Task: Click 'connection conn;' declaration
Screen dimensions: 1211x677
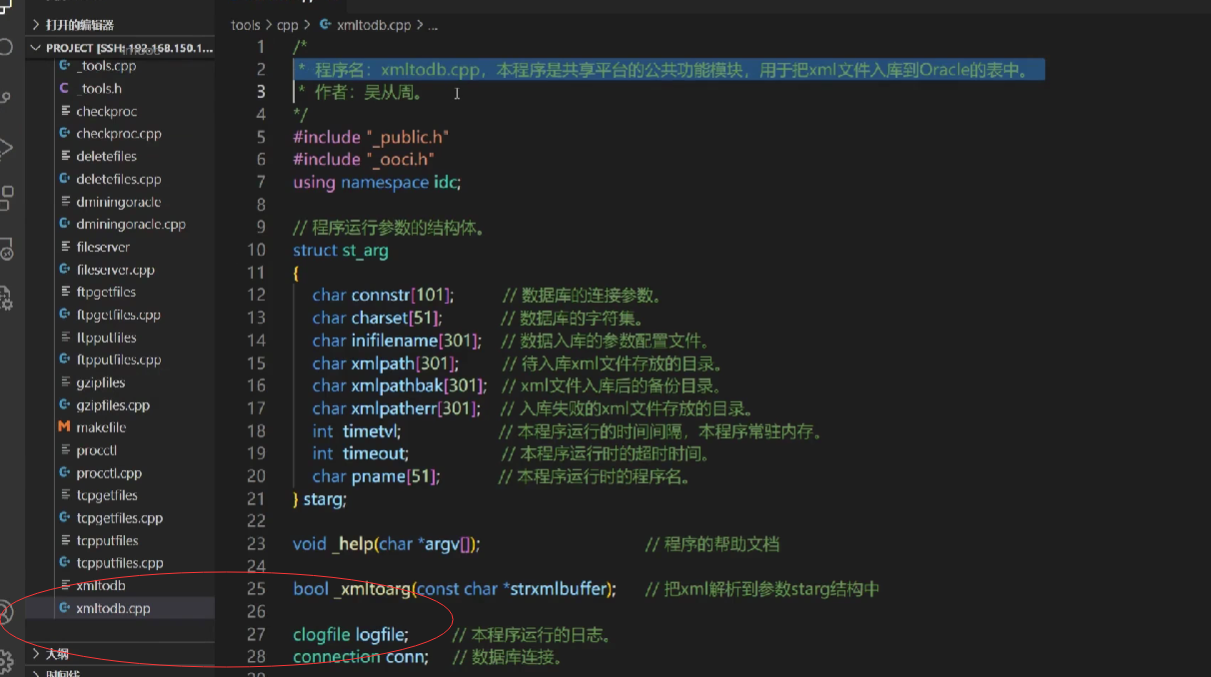Action: (361, 657)
